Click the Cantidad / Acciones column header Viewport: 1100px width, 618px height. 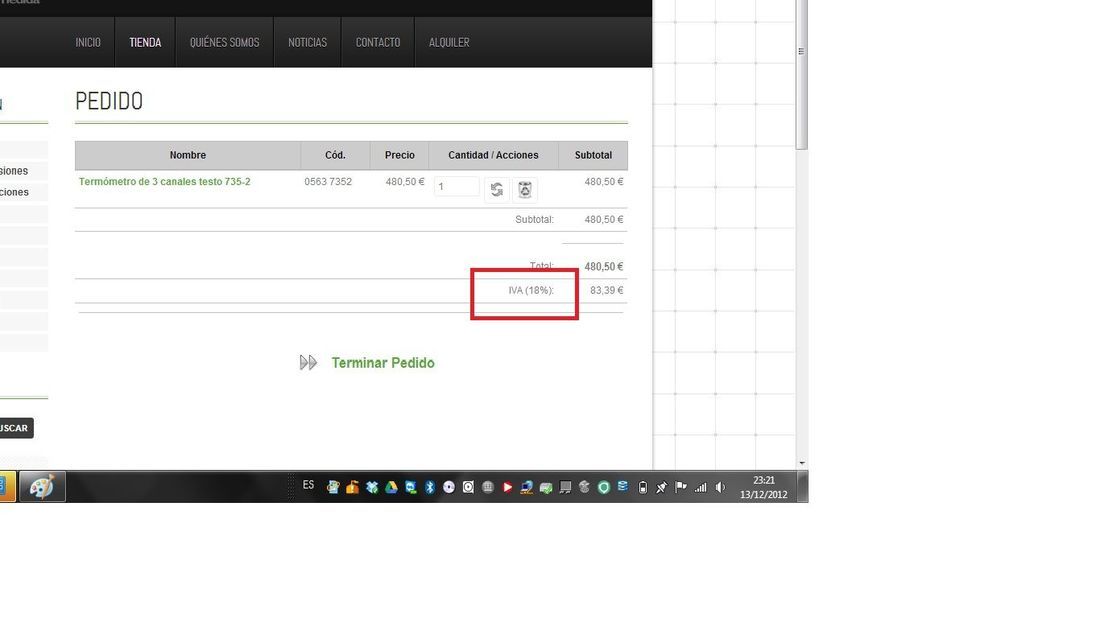pos(493,155)
